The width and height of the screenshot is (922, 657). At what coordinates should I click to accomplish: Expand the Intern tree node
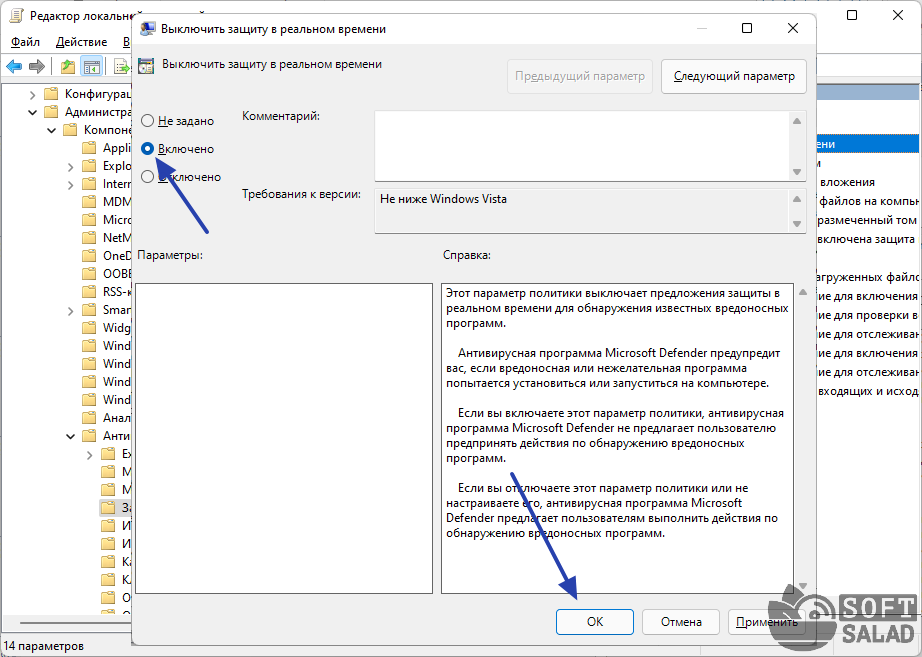point(71,185)
